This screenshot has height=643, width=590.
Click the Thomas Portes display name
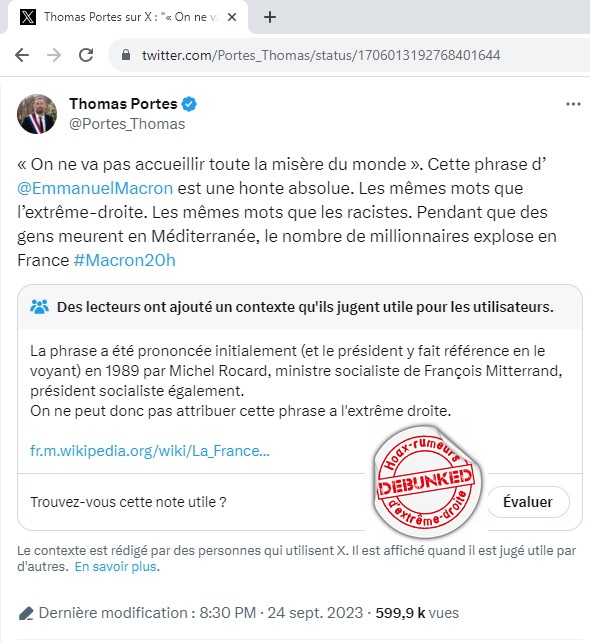tap(123, 104)
